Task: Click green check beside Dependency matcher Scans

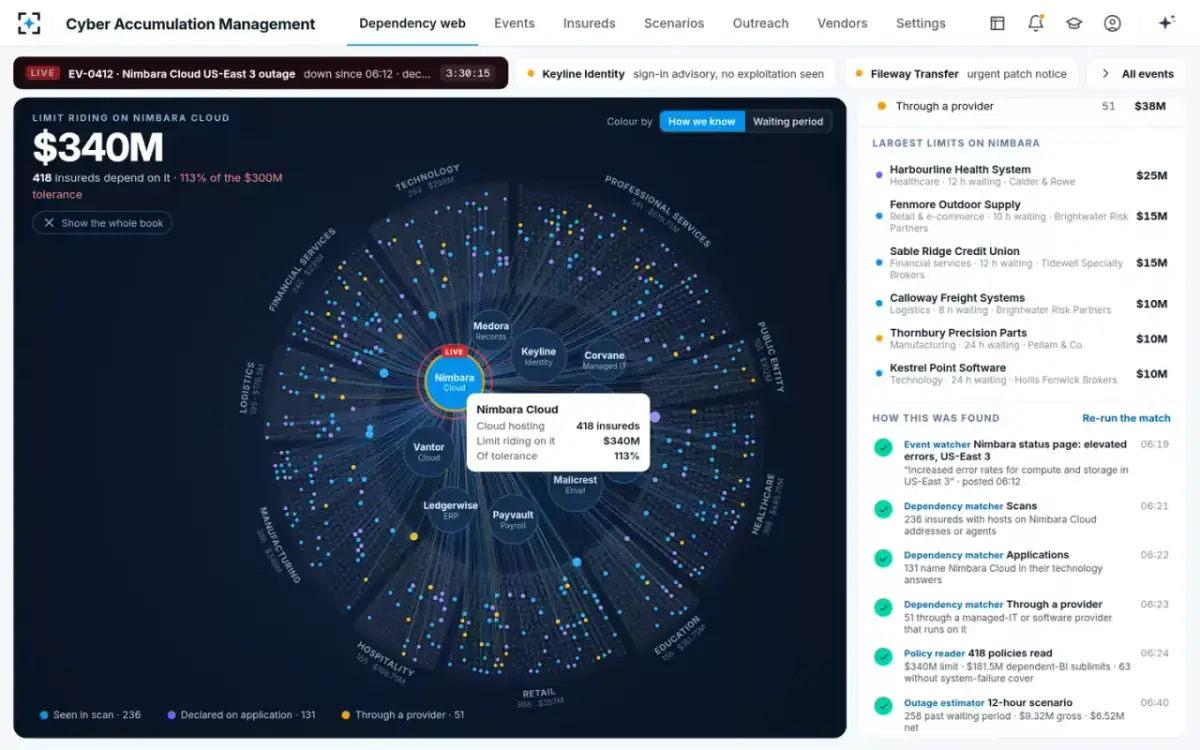Action: point(883,509)
